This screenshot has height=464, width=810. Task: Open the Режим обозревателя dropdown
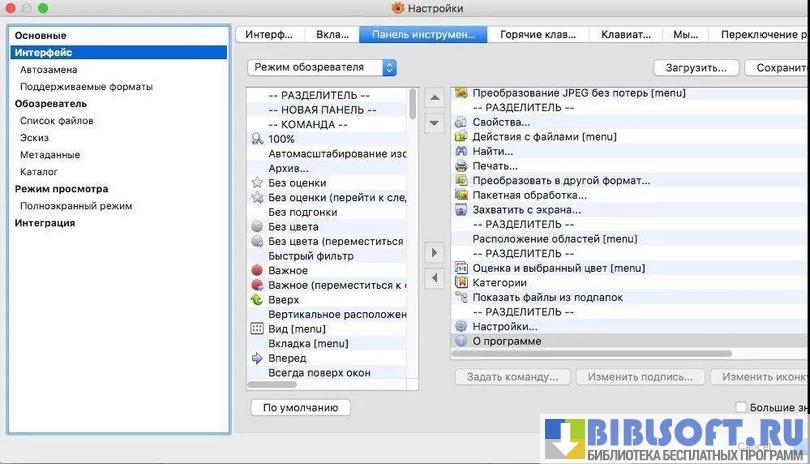(x=322, y=68)
